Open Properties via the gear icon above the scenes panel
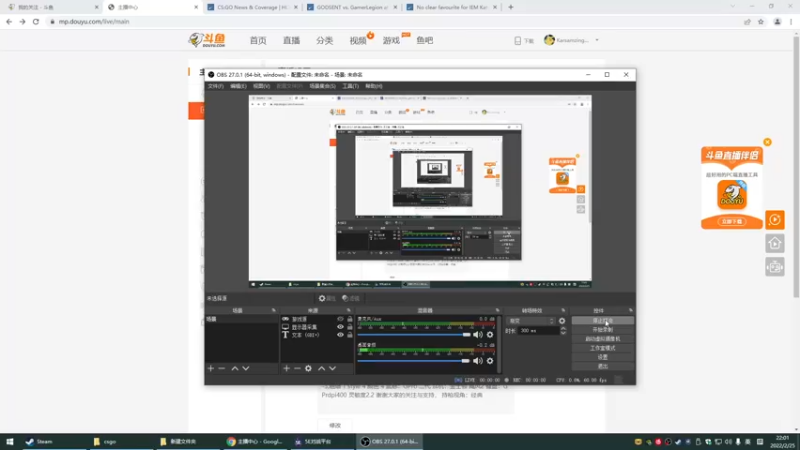Viewport: 800px width, 450px height. click(327, 298)
